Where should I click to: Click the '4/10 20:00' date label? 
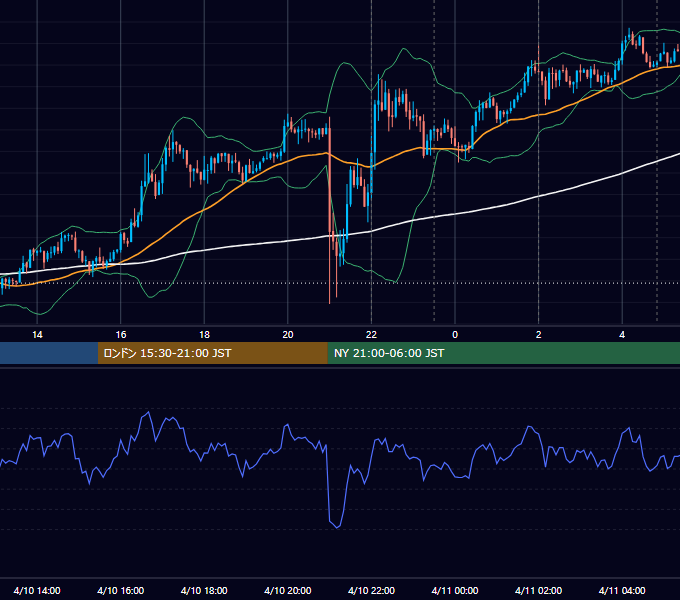coord(288,590)
